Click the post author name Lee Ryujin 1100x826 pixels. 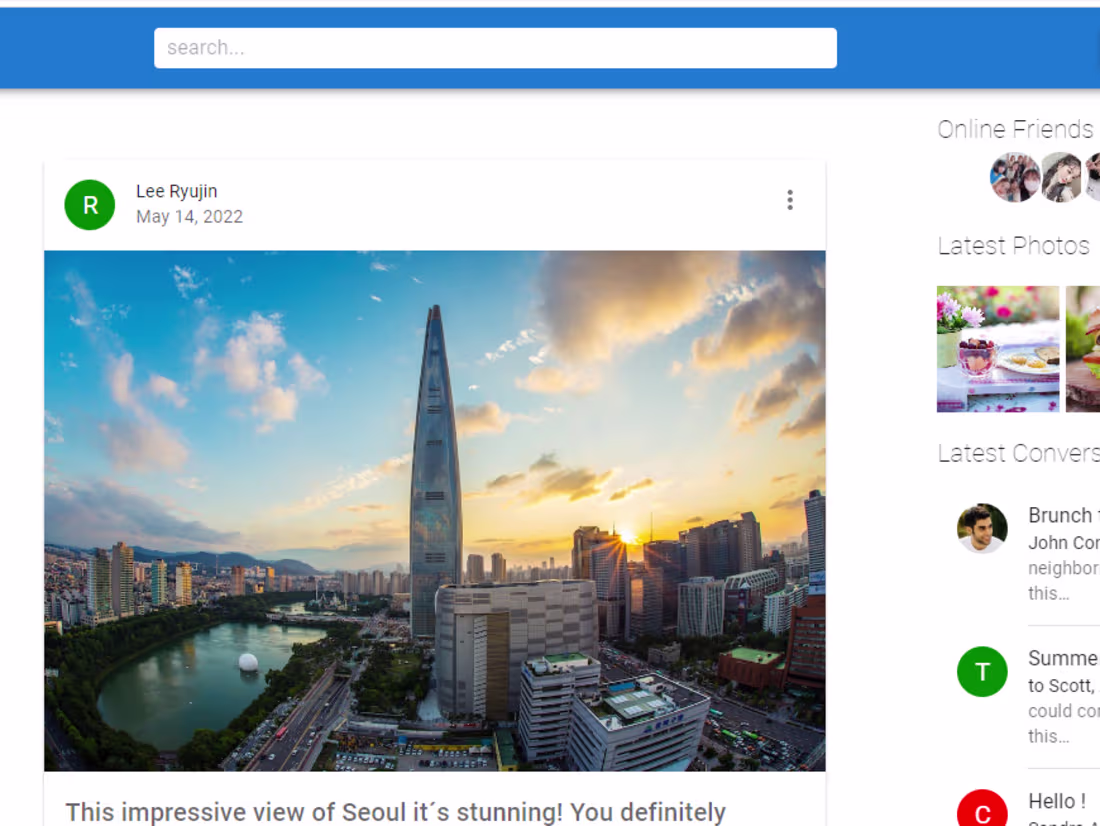click(x=177, y=190)
